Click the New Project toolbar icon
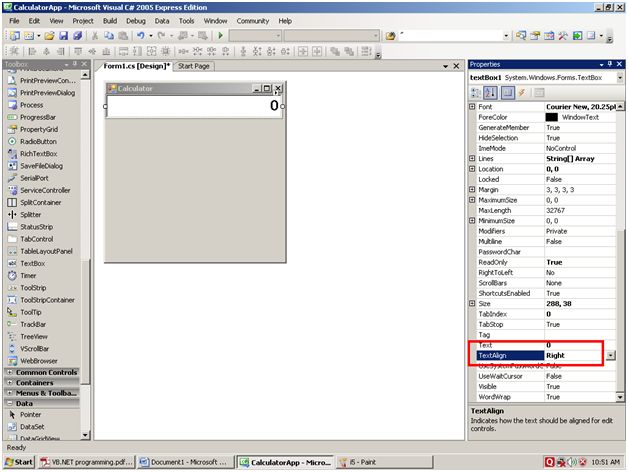The image size is (628, 472). coord(15,36)
